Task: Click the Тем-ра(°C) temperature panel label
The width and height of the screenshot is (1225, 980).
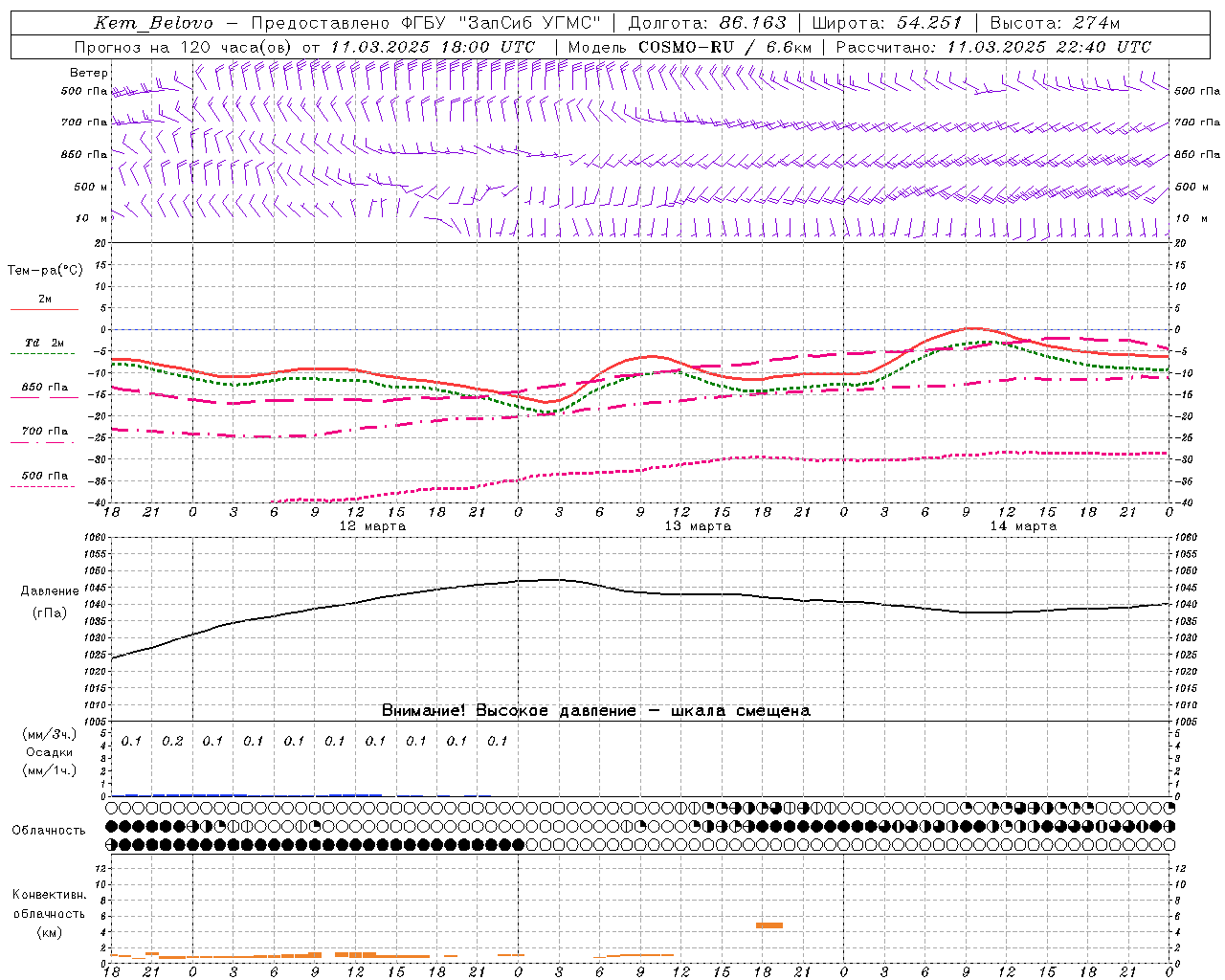Action: pyautogui.click(x=45, y=271)
